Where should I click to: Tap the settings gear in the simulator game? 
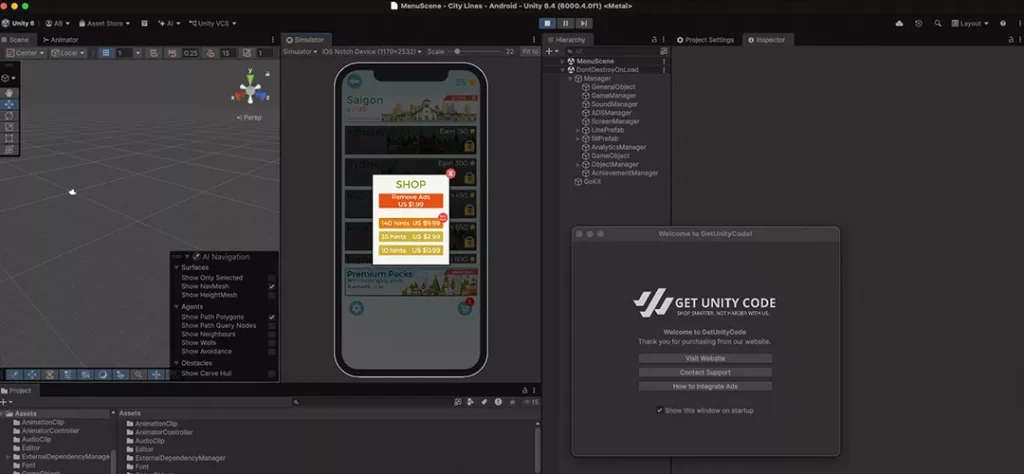(357, 308)
